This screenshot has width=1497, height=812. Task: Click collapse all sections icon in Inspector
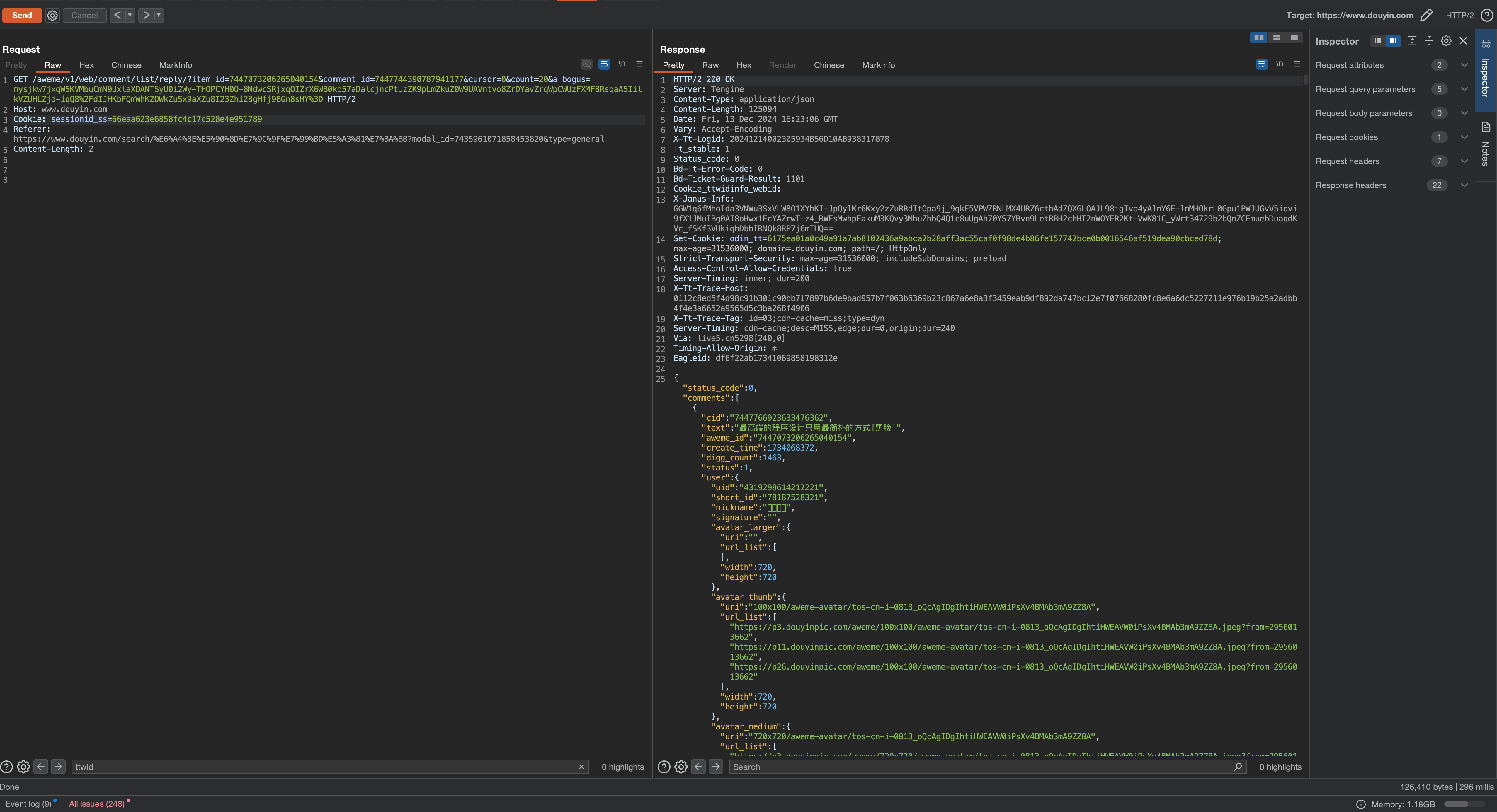coord(1429,41)
